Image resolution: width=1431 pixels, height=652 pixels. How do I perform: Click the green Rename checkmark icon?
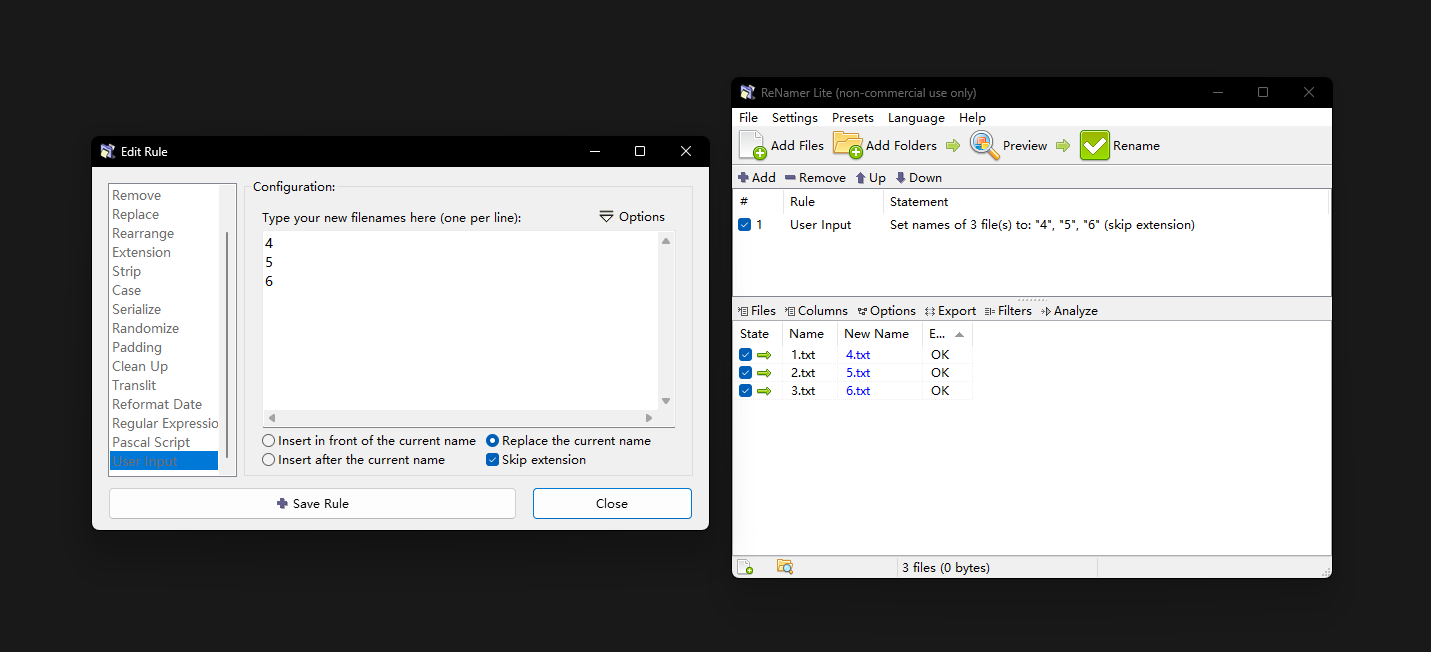1094,145
